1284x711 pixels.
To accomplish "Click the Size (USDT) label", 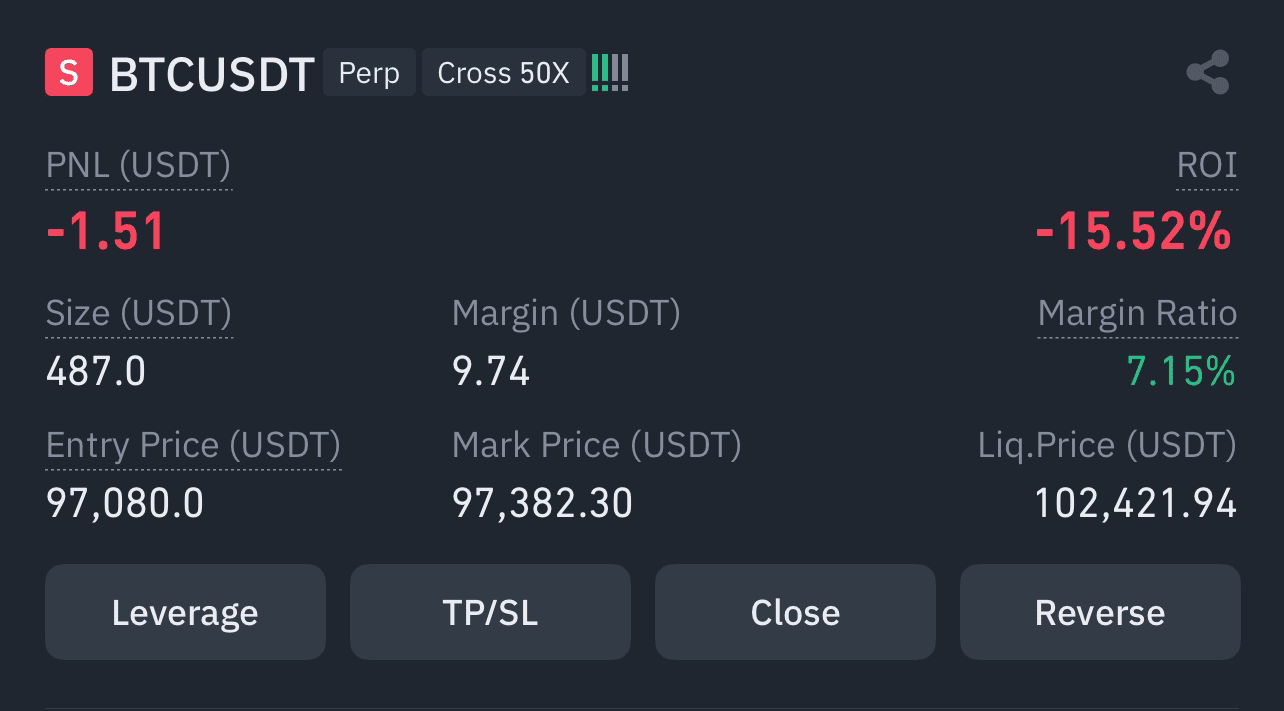I will [x=139, y=314].
